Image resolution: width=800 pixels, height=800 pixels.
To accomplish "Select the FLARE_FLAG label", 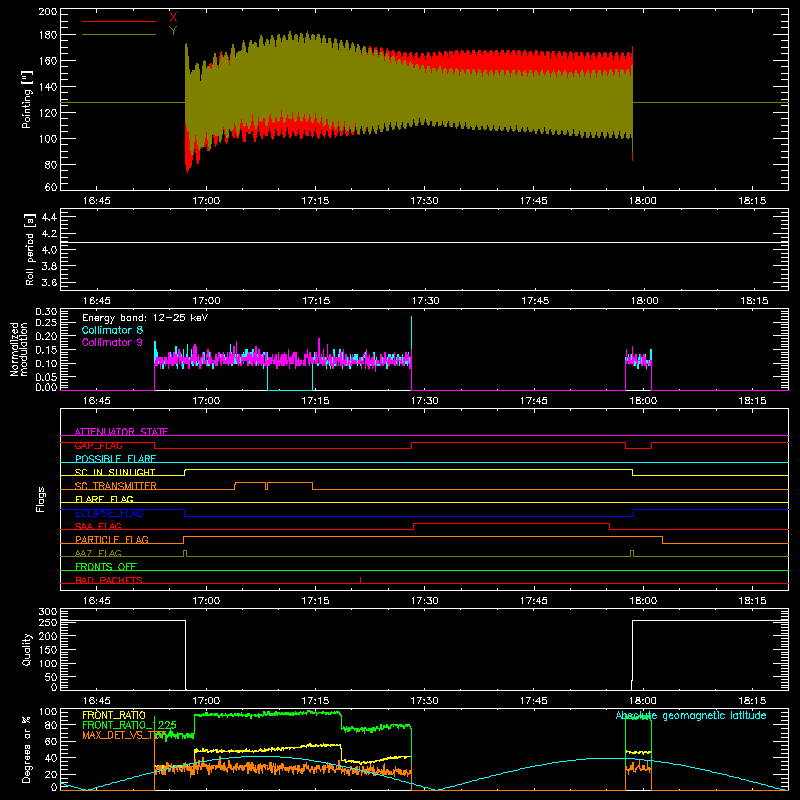I will (104, 499).
